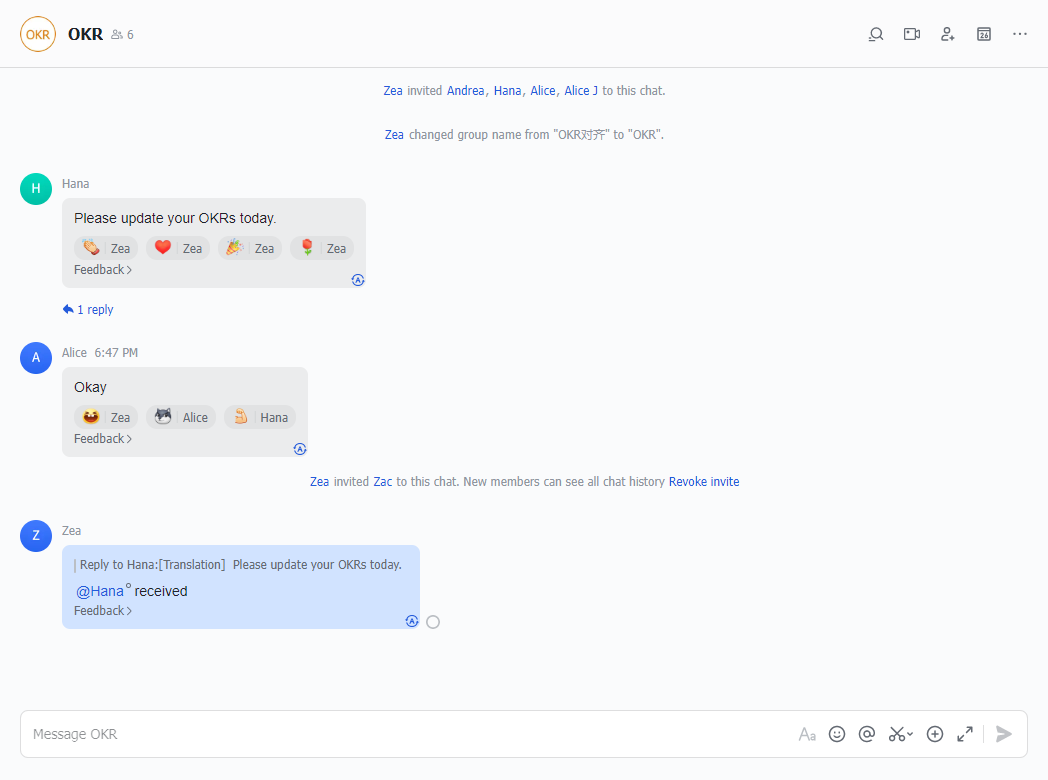Viewport: 1048px width, 780px height.
Task: Add new members to the chat
Action: pyautogui.click(x=947, y=33)
